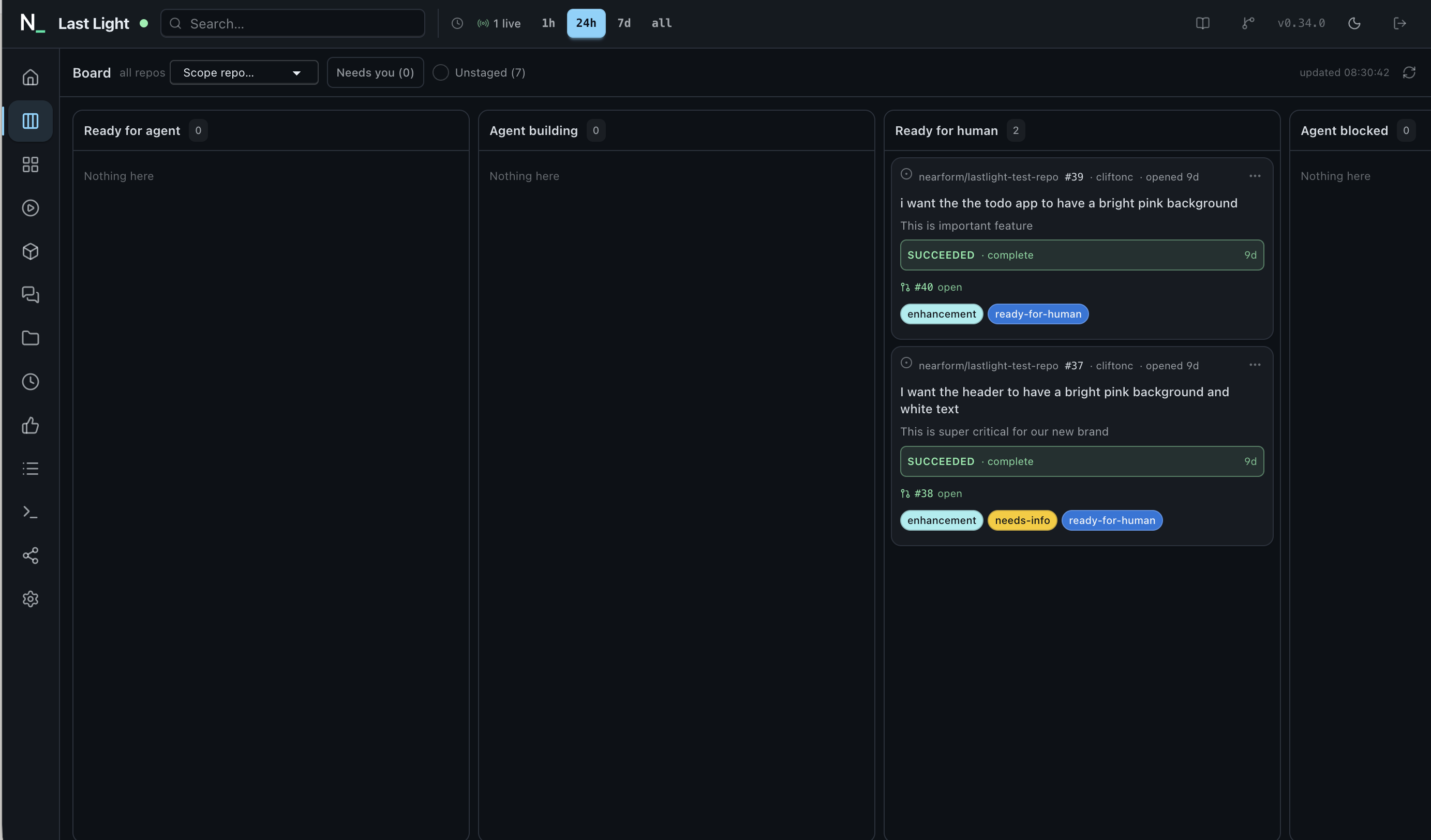This screenshot has height=840, width=1431.
Task: Open the cube icon in sidebar
Action: pyautogui.click(x=31, y=251)
